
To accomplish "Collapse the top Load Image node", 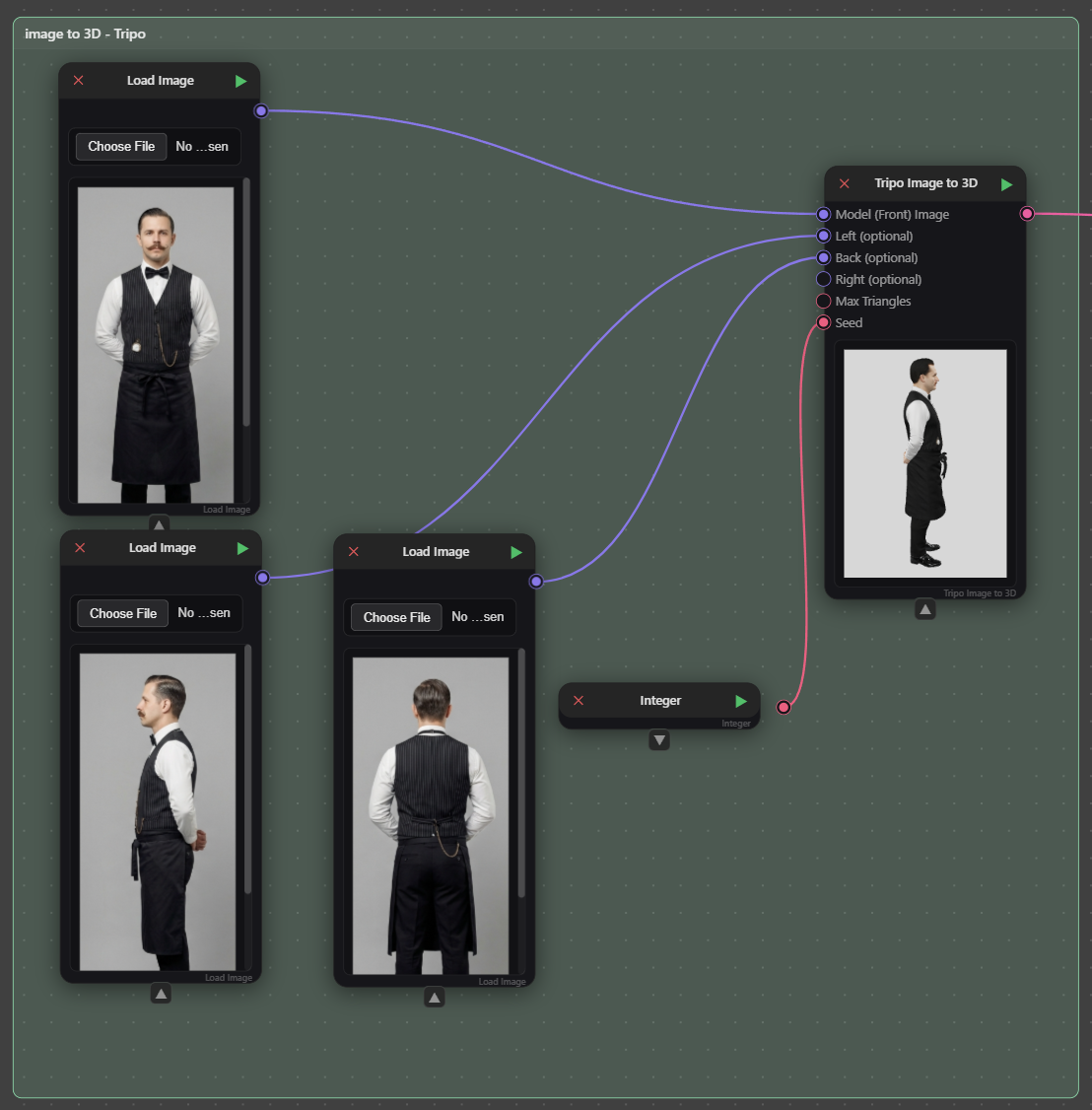I will click(x=159, y=524).
